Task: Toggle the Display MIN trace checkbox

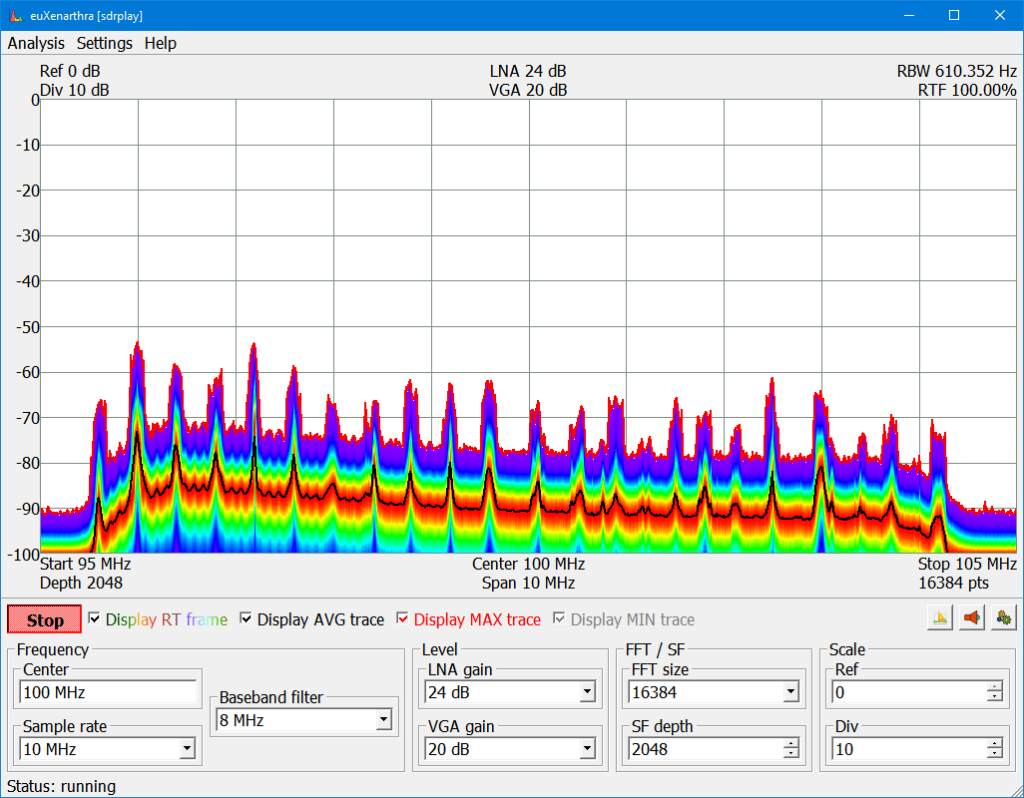Action: click(559, 618)
